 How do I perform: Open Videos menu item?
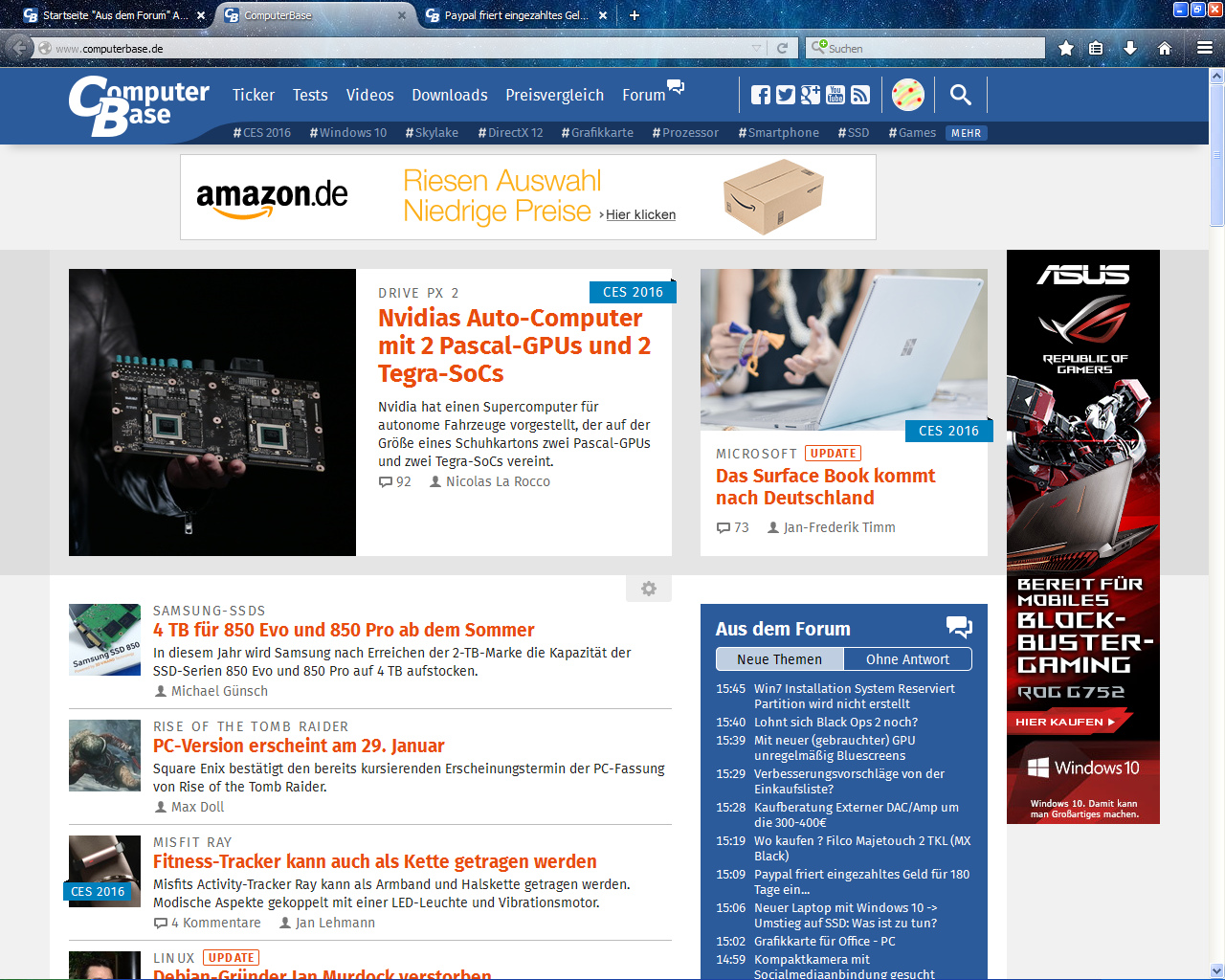coord(370,95)
